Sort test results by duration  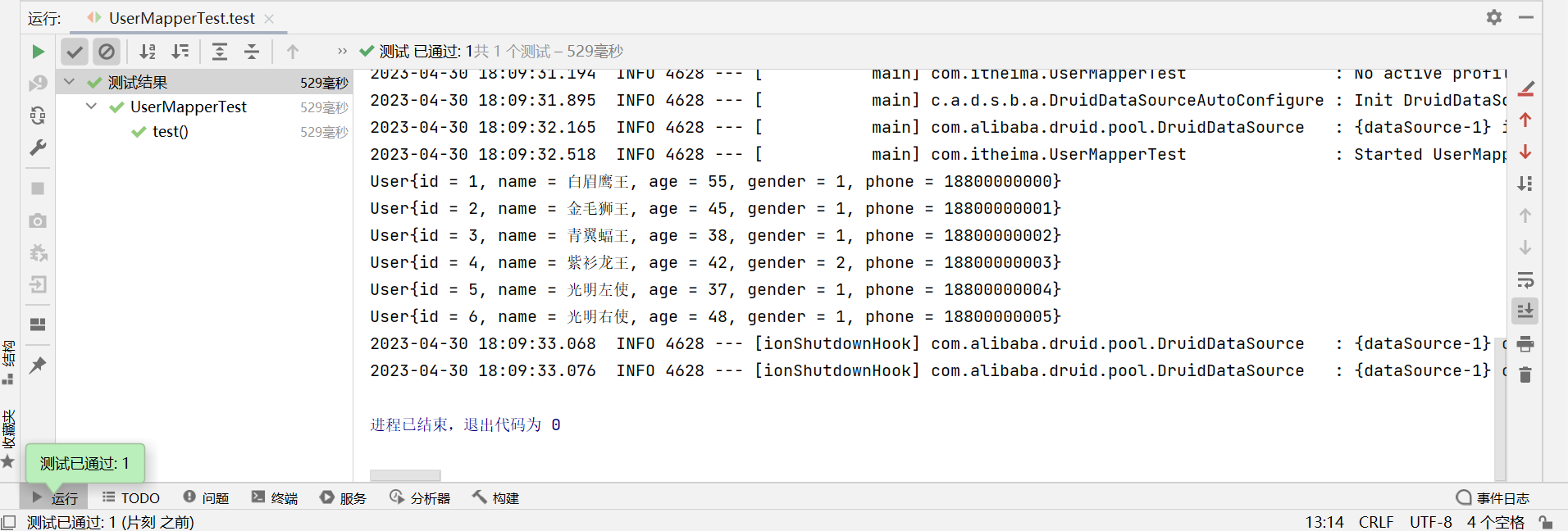180,52
